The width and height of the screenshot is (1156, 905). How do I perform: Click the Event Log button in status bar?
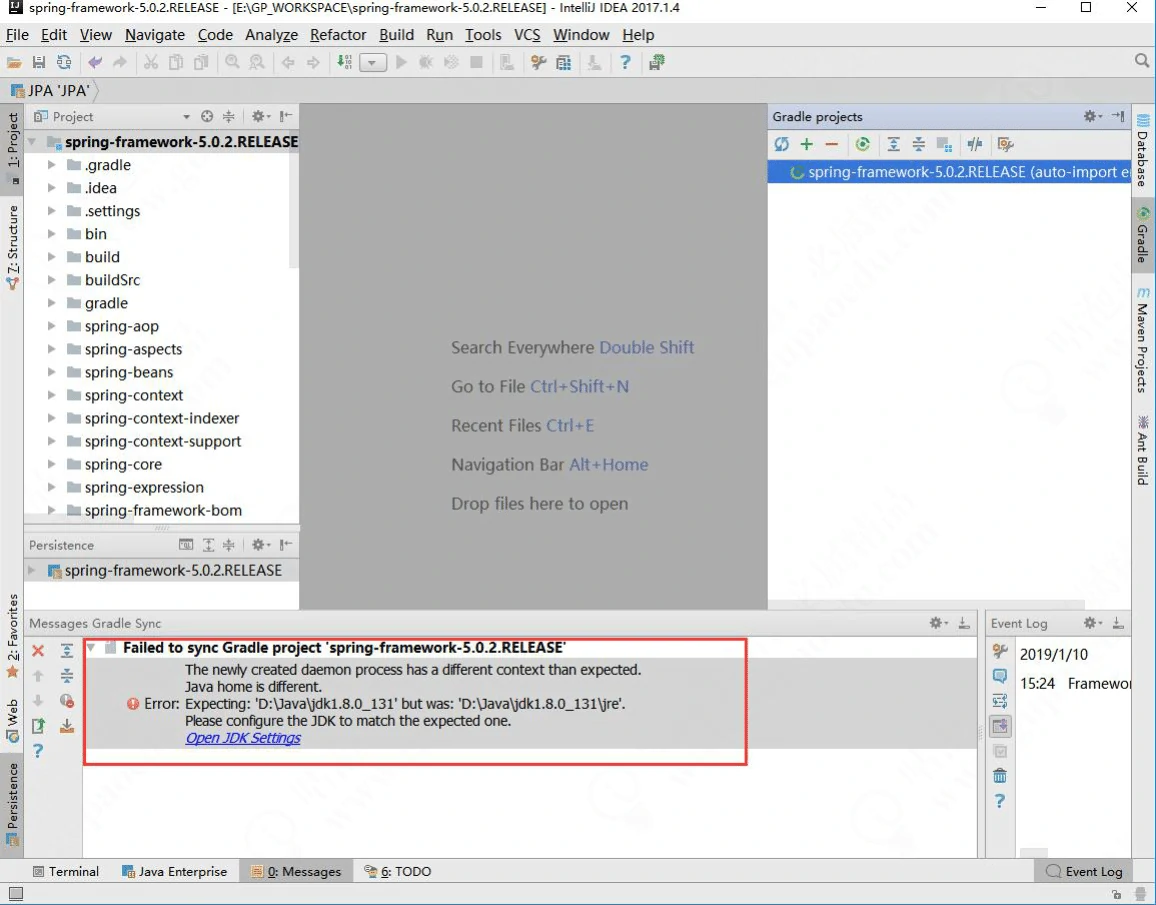click(1084, 871)
